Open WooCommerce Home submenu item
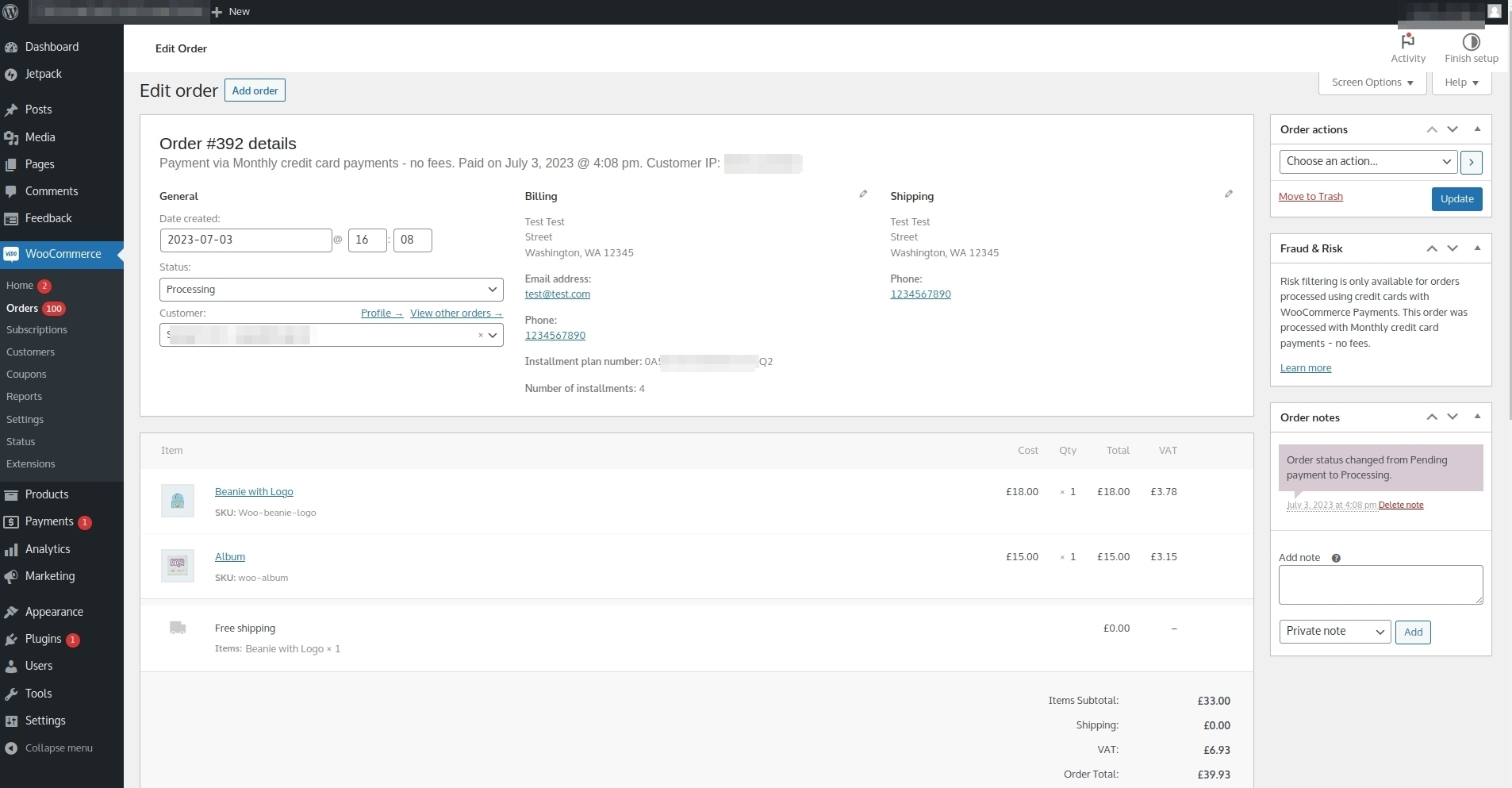1512x788 pixels. pos(20,286)
